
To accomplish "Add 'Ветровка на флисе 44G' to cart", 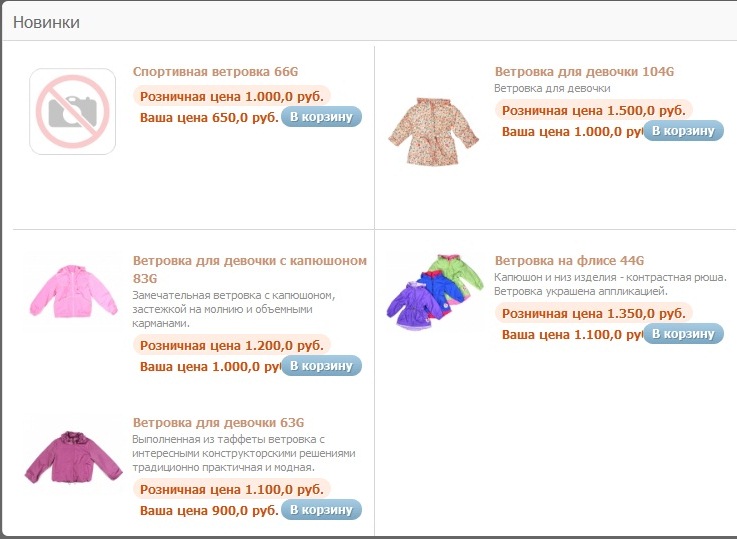I will (x=682, y=334).
